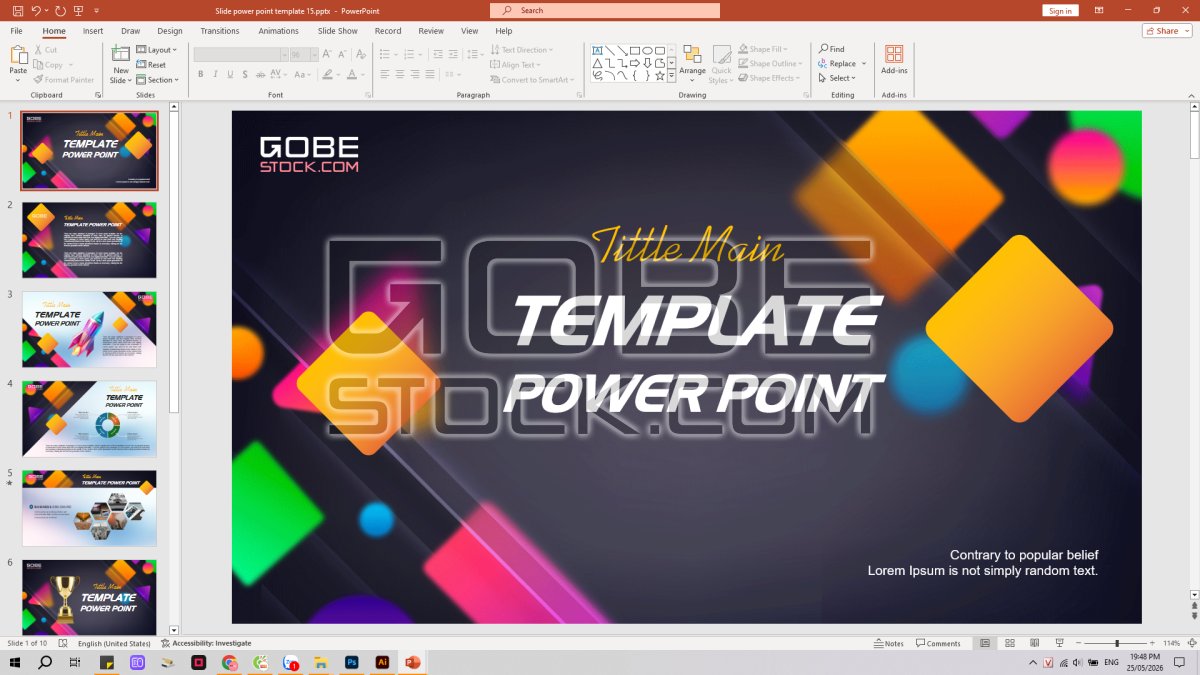This screenshot has height=675, width=1200.
Task: Start presentation from beginning icon in title bar
Action: tap(80, 10)
